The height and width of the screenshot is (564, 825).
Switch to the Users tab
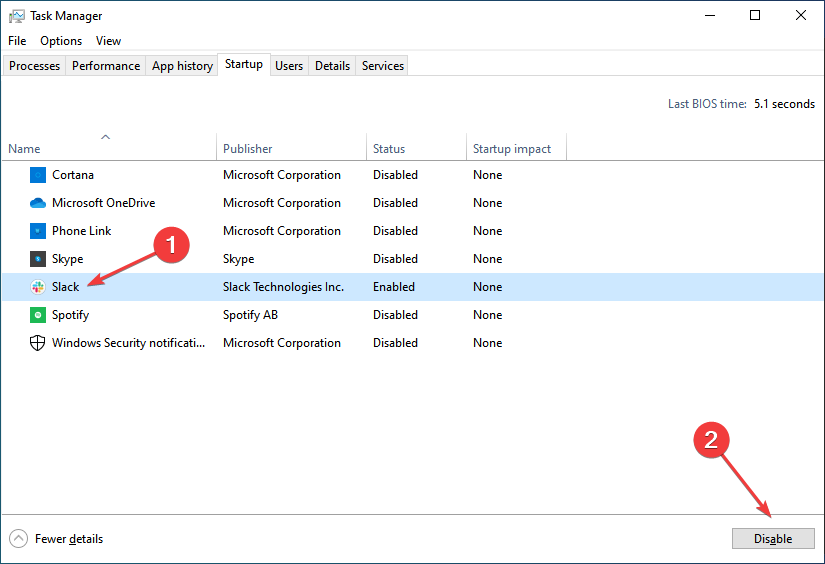click(289, 66)
